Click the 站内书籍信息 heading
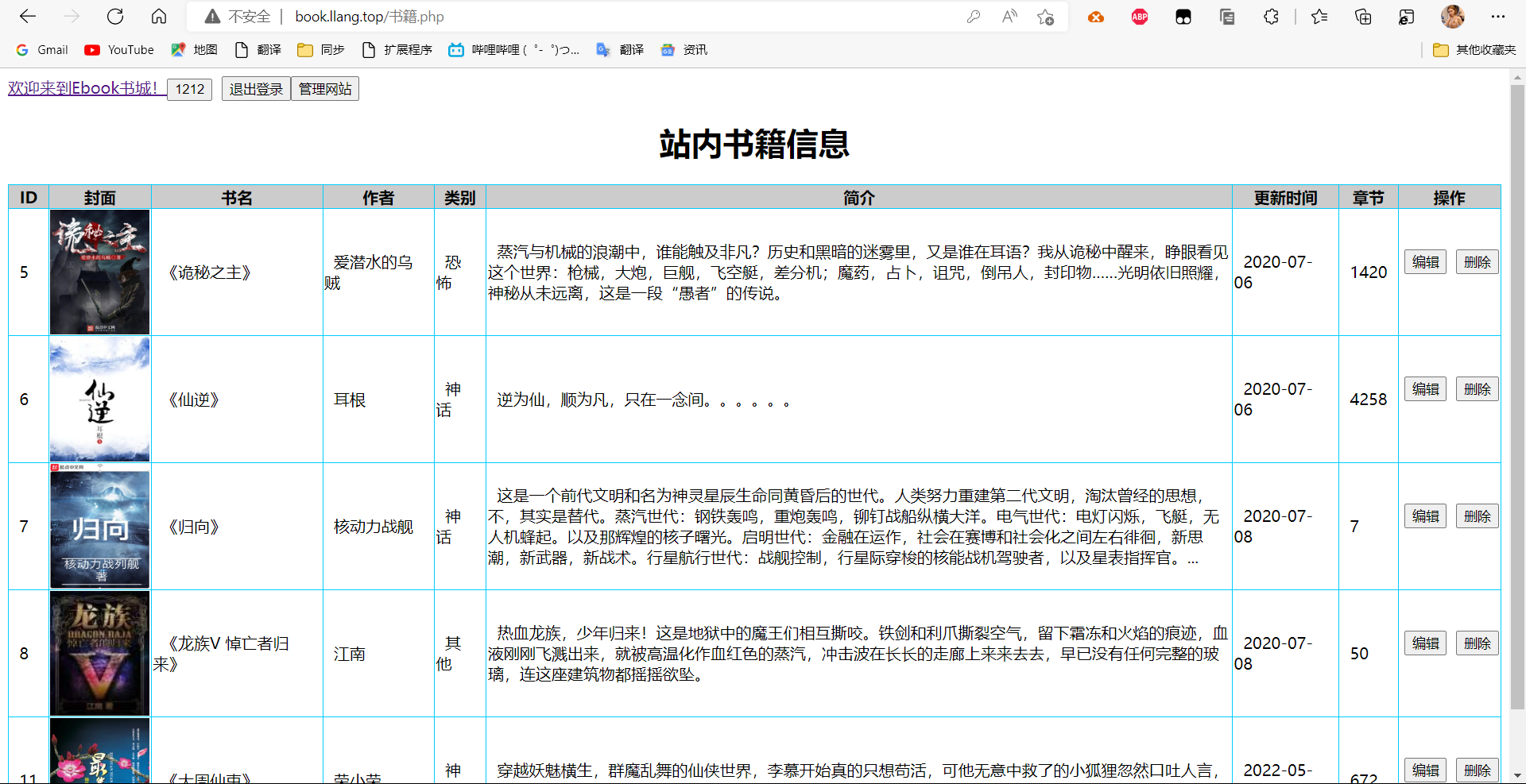This screenshot has width=1526, height=784. 754,145
